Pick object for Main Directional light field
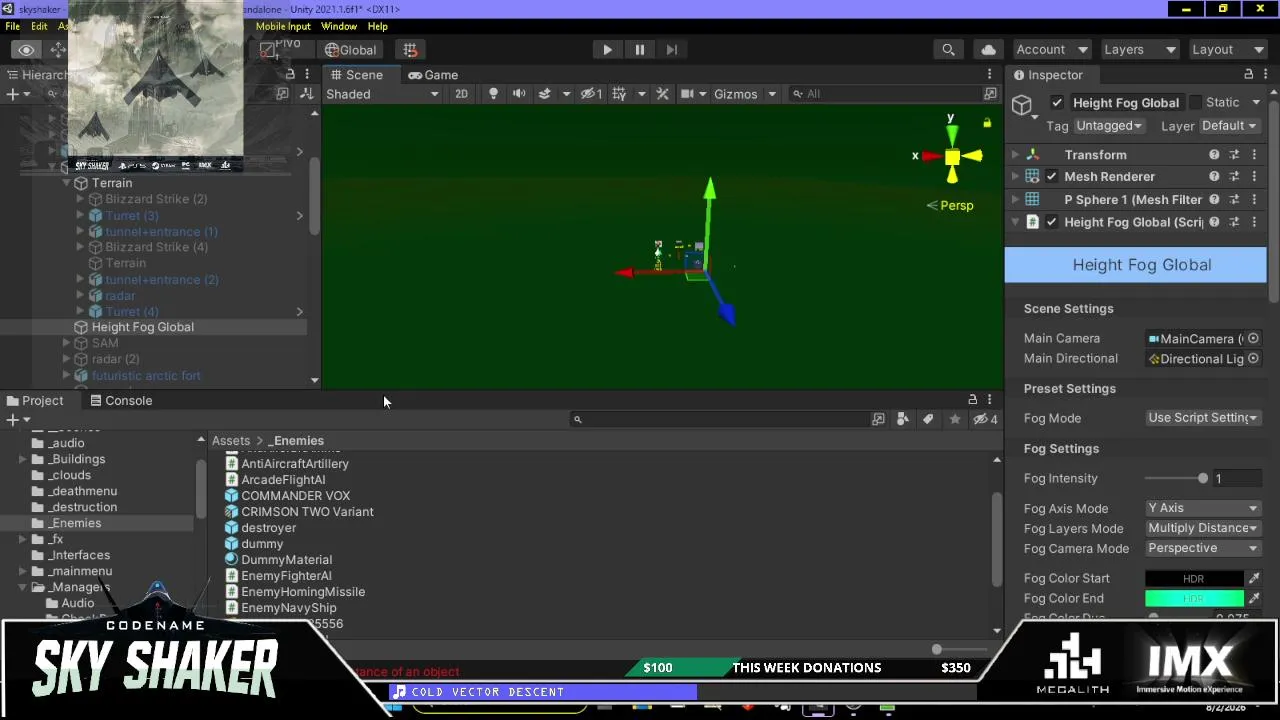 point(1253,359)
